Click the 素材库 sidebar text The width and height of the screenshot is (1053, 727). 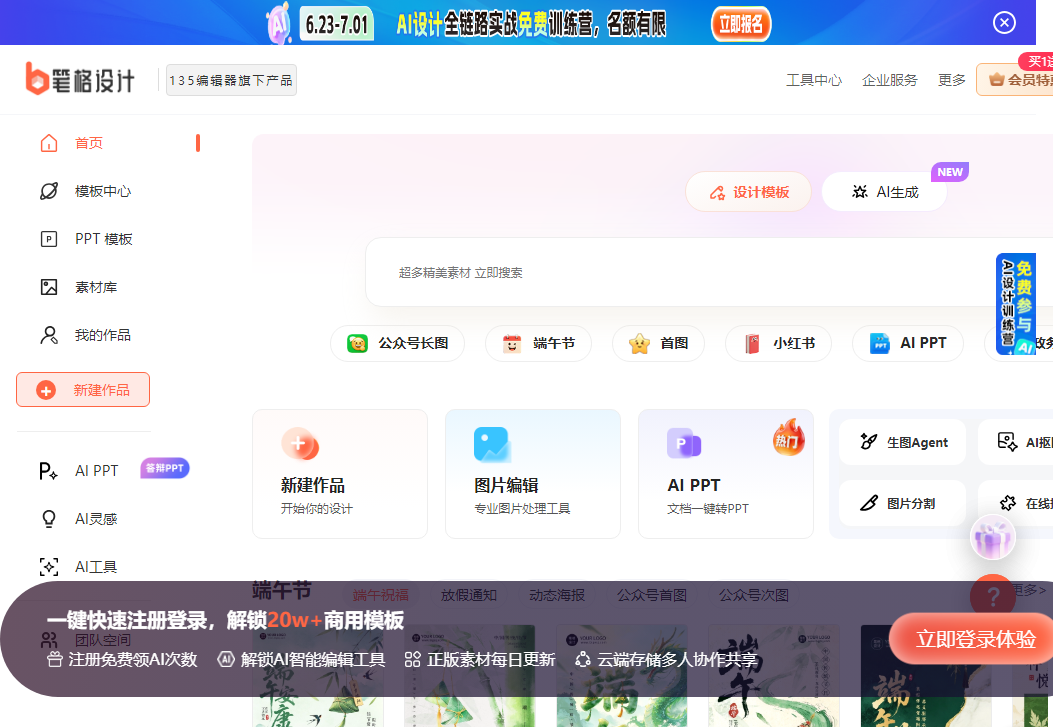click(96, 287)
